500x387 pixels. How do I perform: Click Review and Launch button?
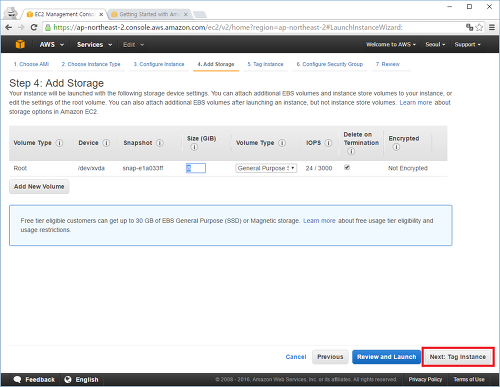click(x=386, y=357)
